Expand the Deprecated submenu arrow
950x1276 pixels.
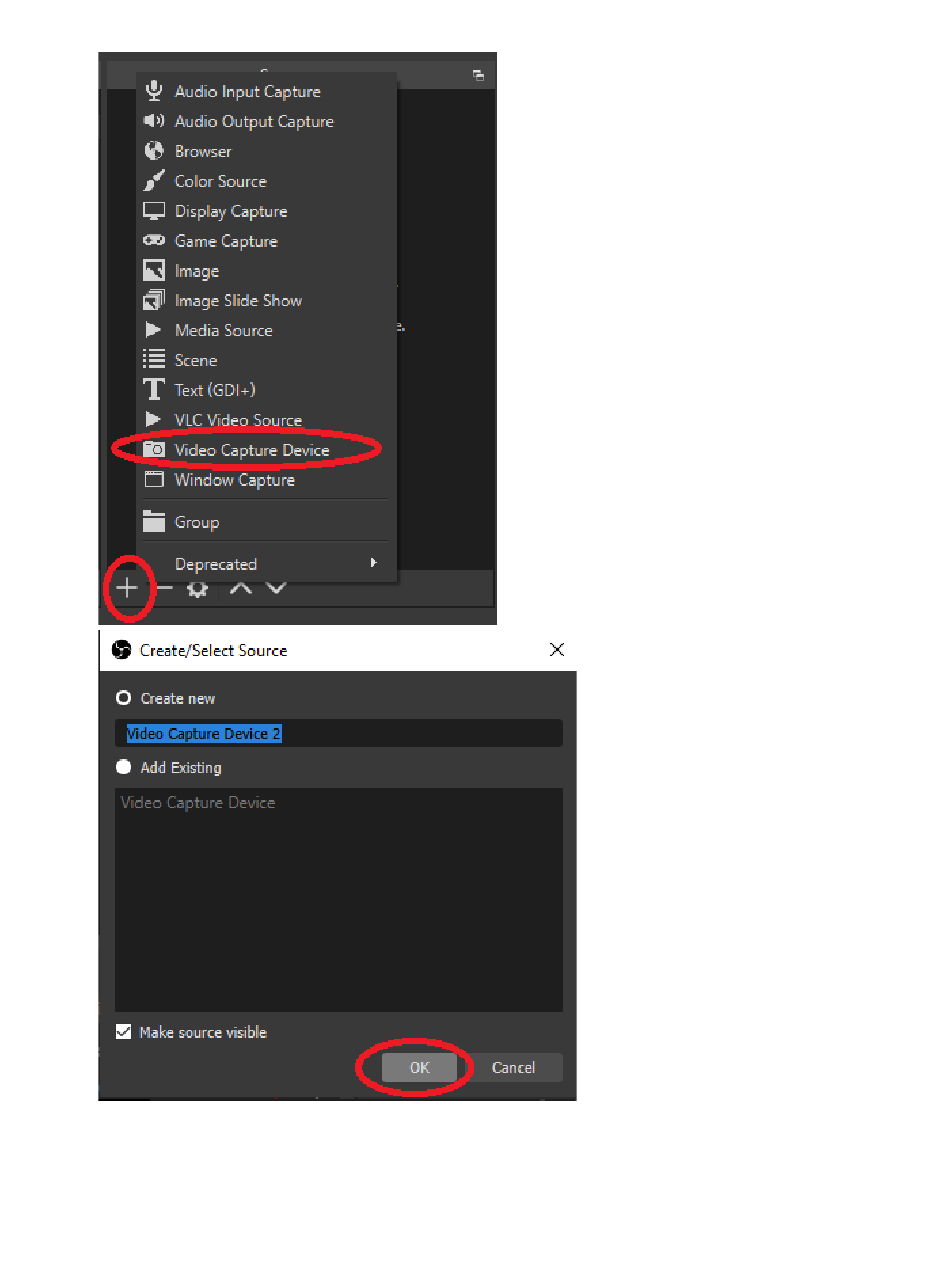click(373, 563)
